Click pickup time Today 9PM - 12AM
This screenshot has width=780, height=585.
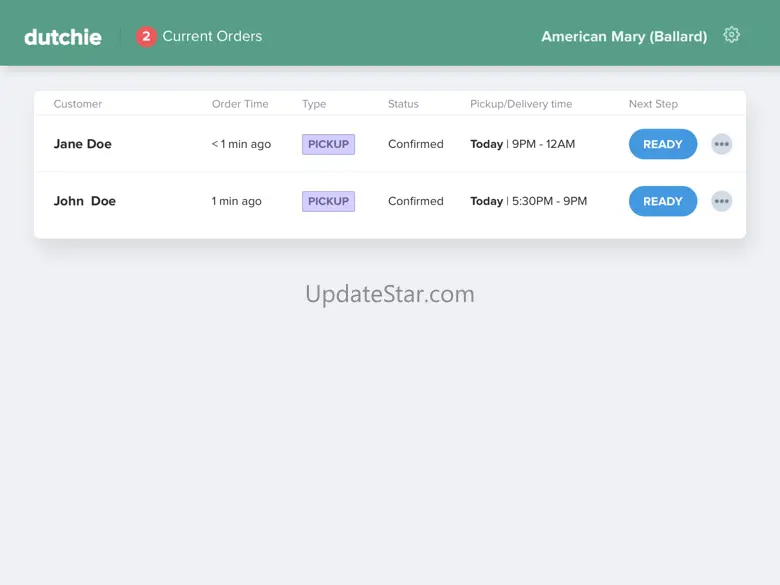(x=522, y=144)
